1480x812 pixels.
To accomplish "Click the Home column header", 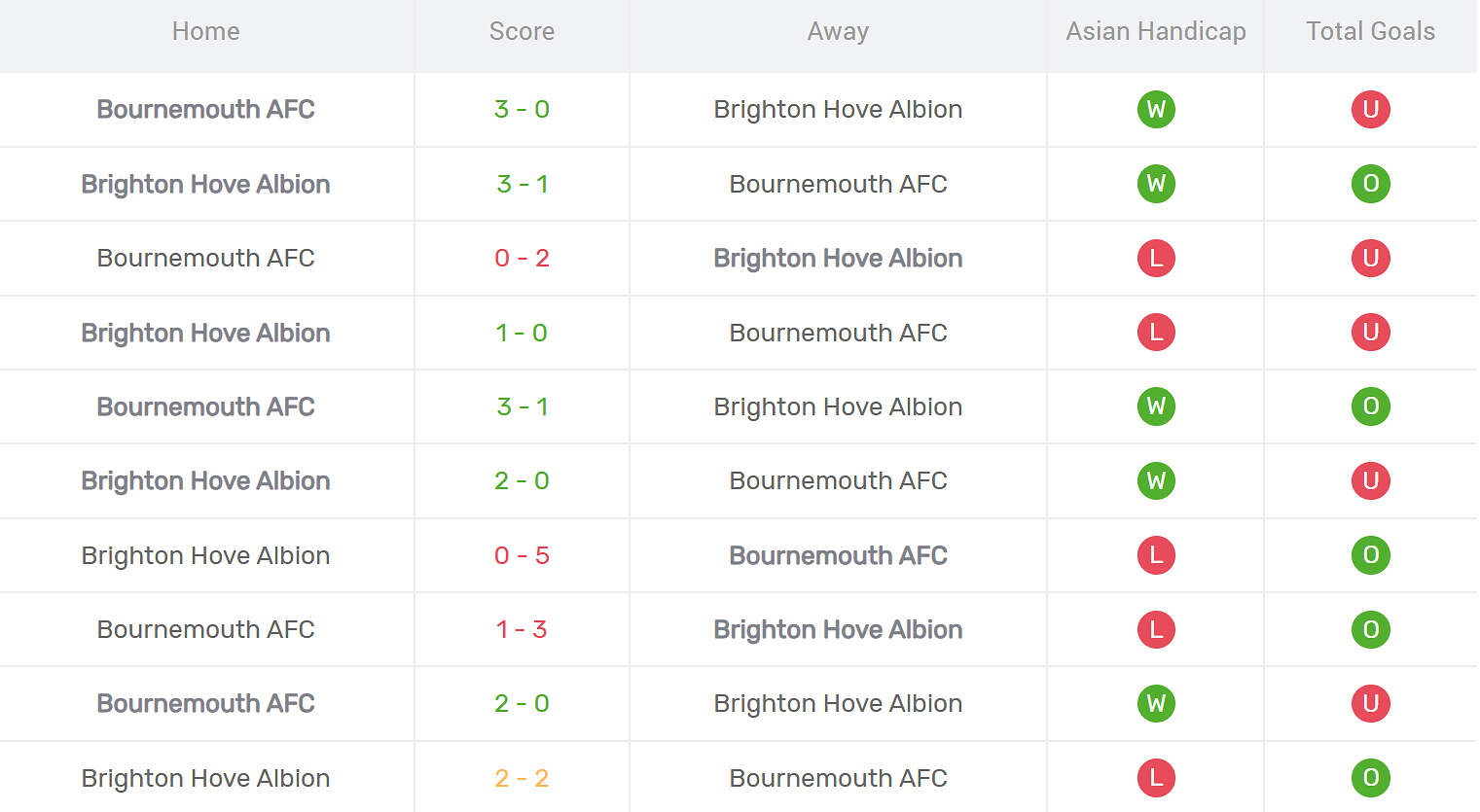I will pos(205,32).
